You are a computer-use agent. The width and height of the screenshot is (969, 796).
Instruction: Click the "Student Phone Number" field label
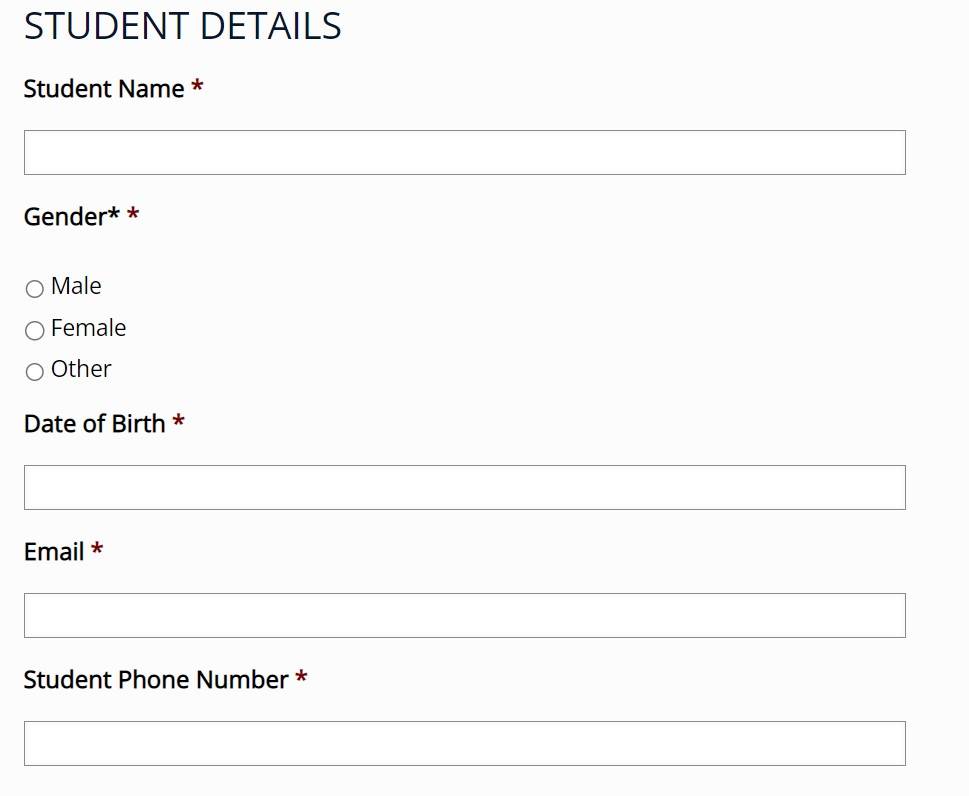pyautogui.click(x=156, y=680)
